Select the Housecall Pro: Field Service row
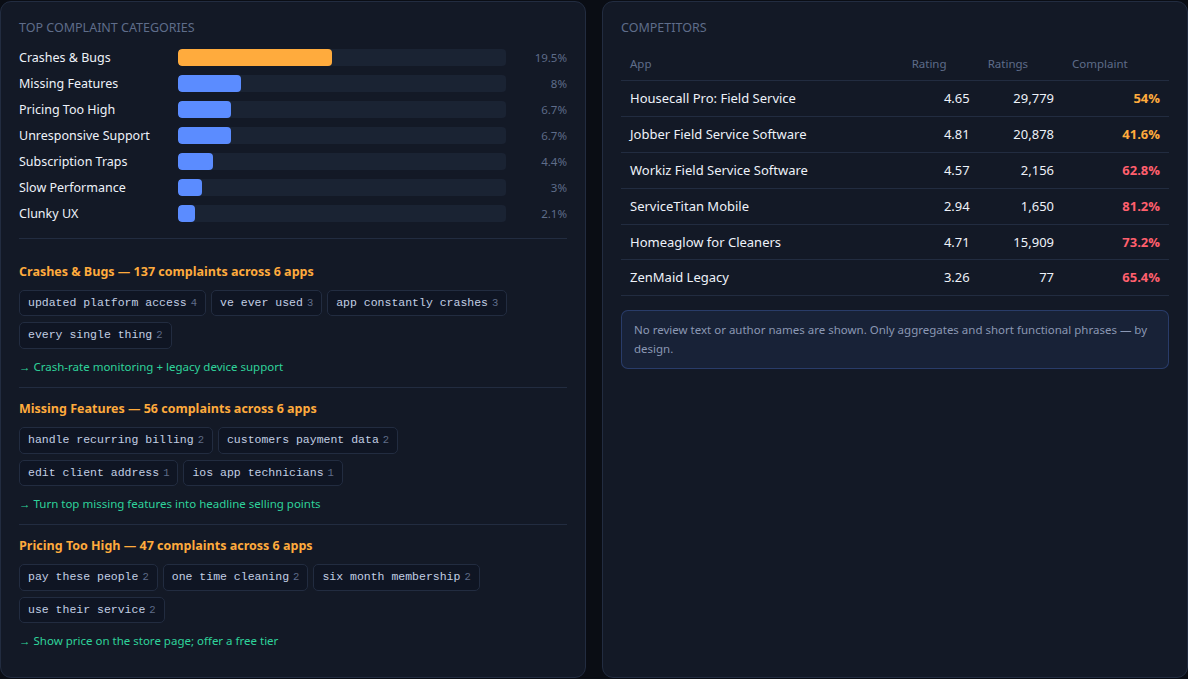The width and height of the screenshot is (1188, 679). (894, 99)
